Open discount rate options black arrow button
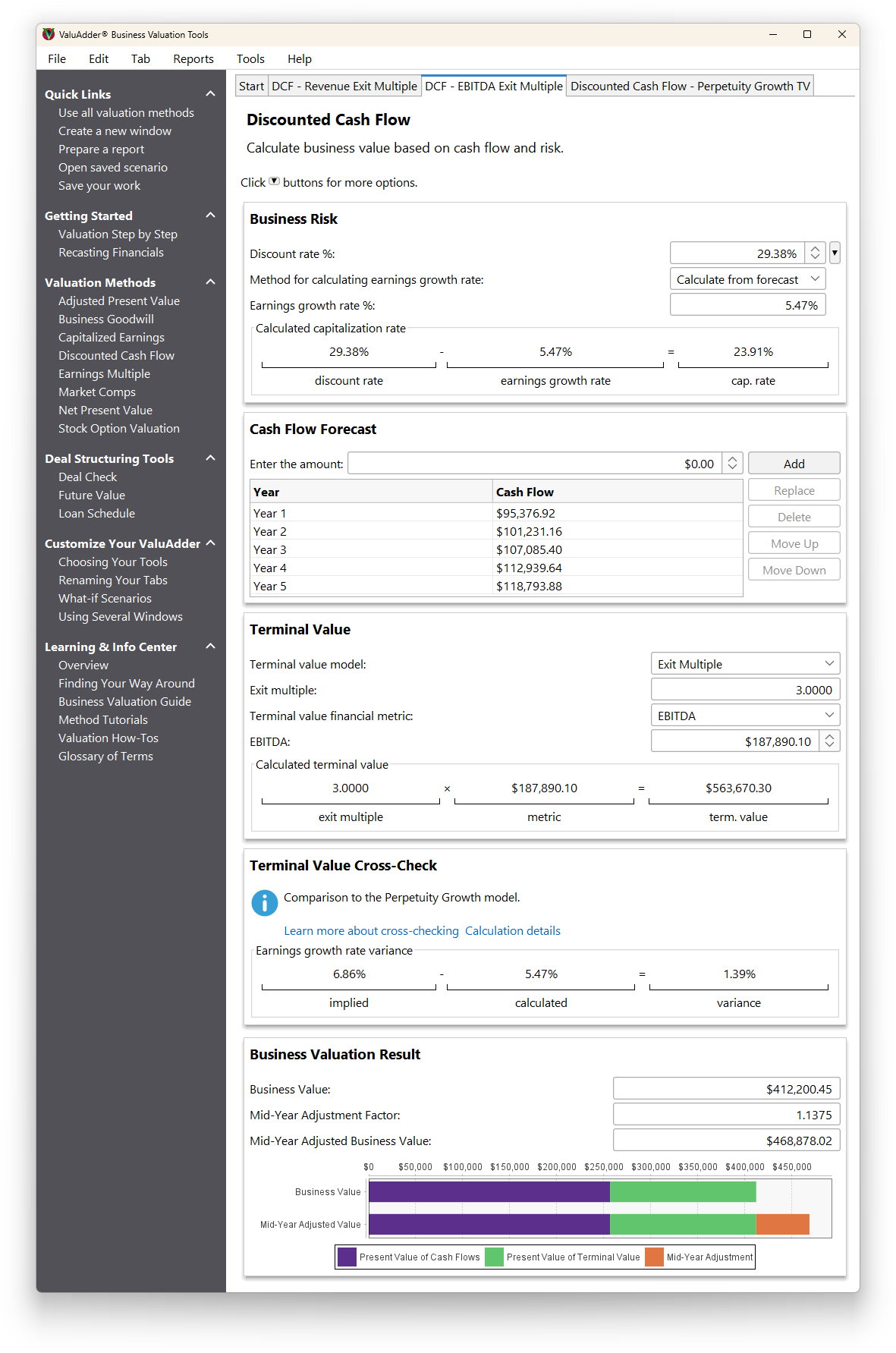Viewport: 896px width, 1353px height. [x=835, y=253]
